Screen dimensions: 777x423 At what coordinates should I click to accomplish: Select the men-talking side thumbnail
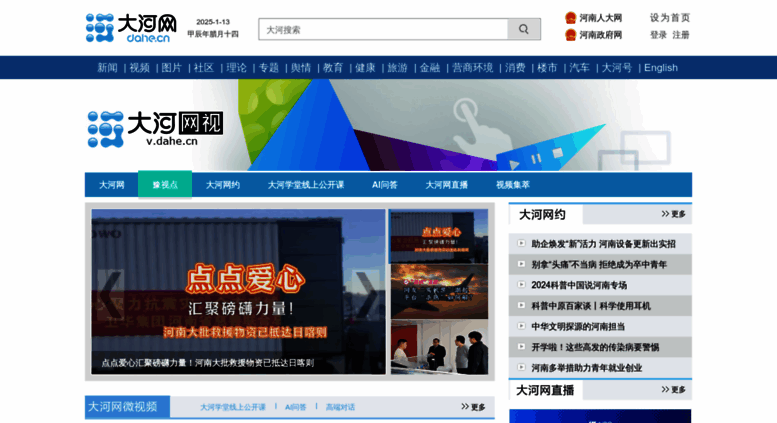pos(440,347)
